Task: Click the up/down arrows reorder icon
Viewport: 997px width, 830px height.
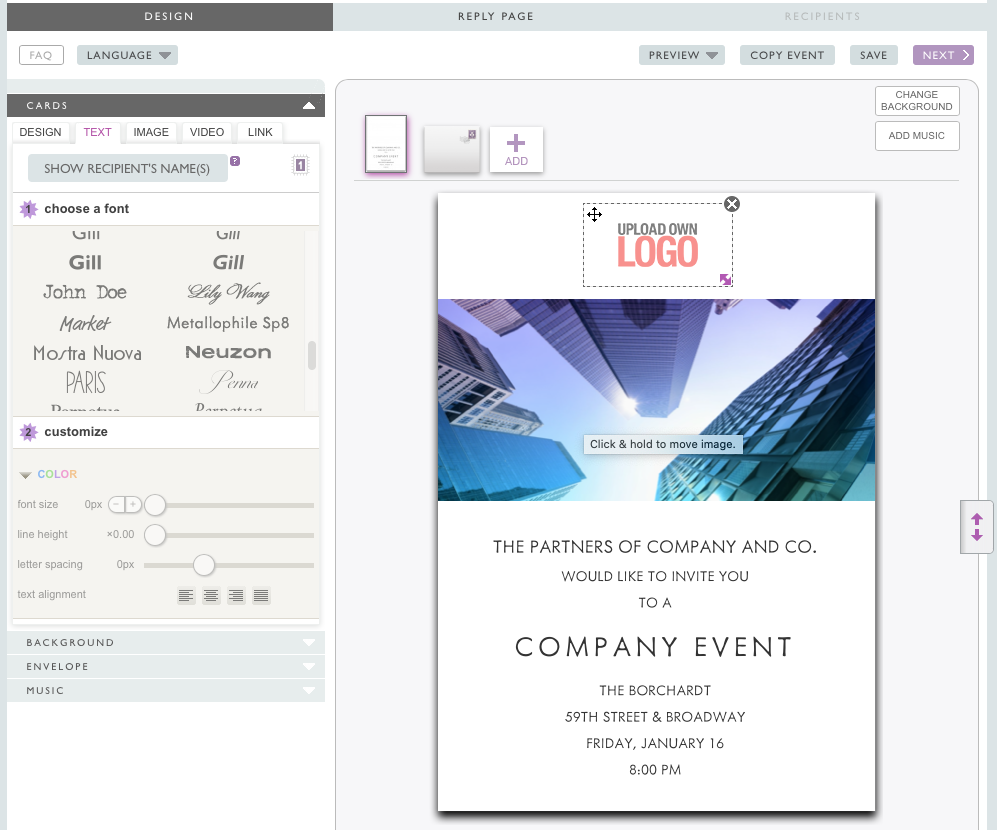Action: 977,527
